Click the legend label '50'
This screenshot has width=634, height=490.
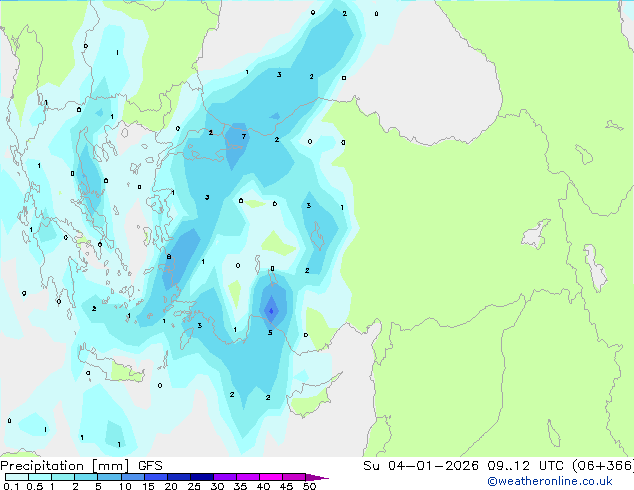click(309, 486)
